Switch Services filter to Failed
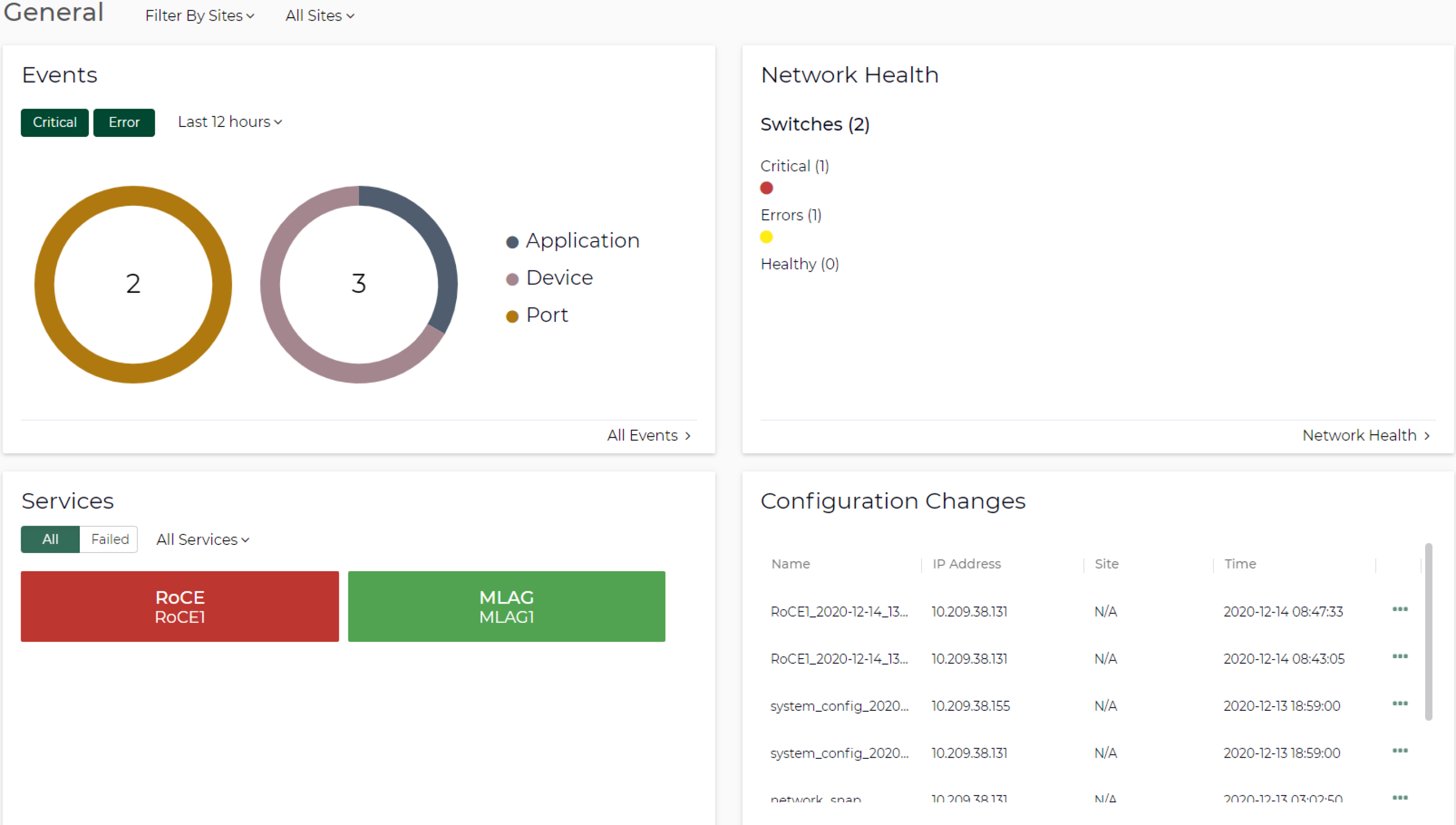This screenshot has width=1456, height=825. (109, 539)
